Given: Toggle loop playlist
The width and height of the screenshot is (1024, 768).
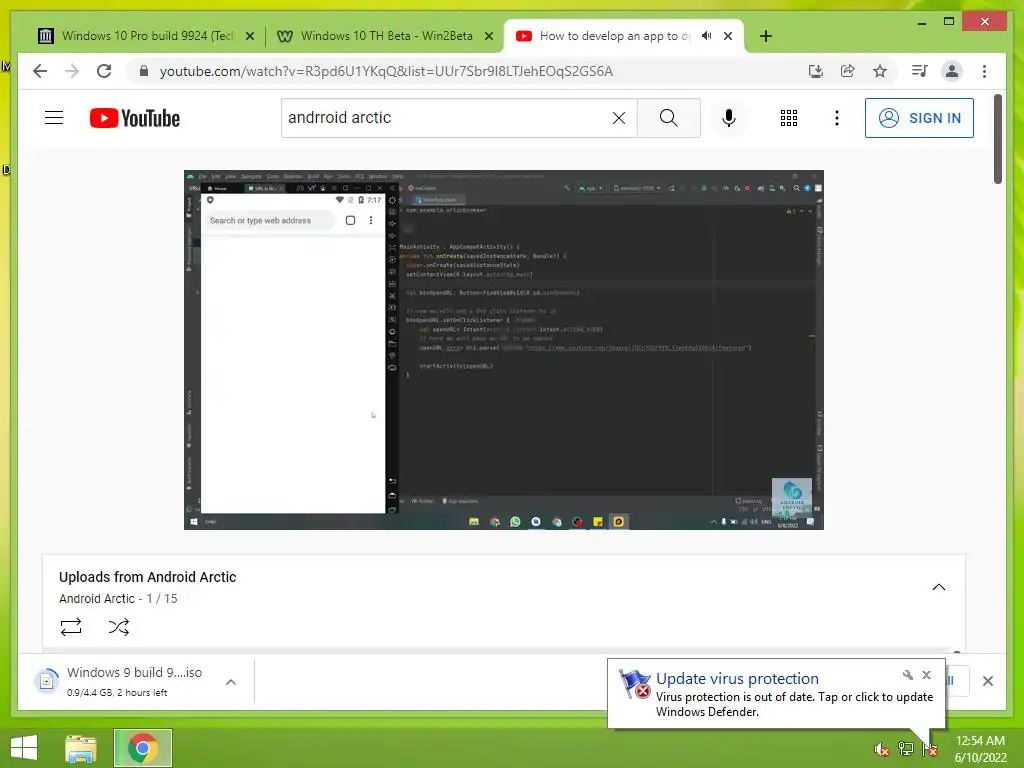Looking at the screenshot, I should (71, 627).
